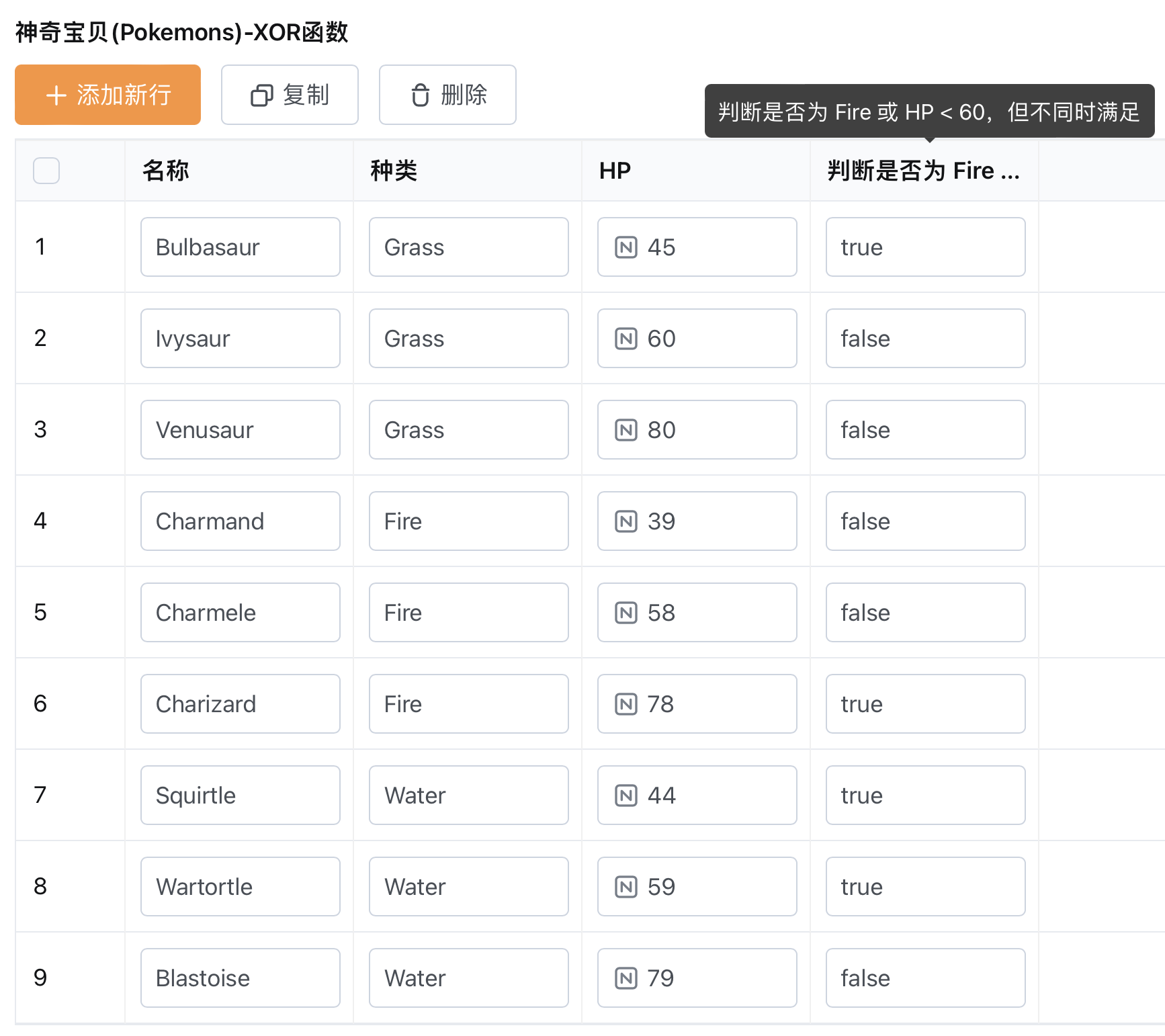This screenshot has width=1165, height=1036.
Task: Toggle the select-all checkbox in table header
Action: [x=46, y=171]
